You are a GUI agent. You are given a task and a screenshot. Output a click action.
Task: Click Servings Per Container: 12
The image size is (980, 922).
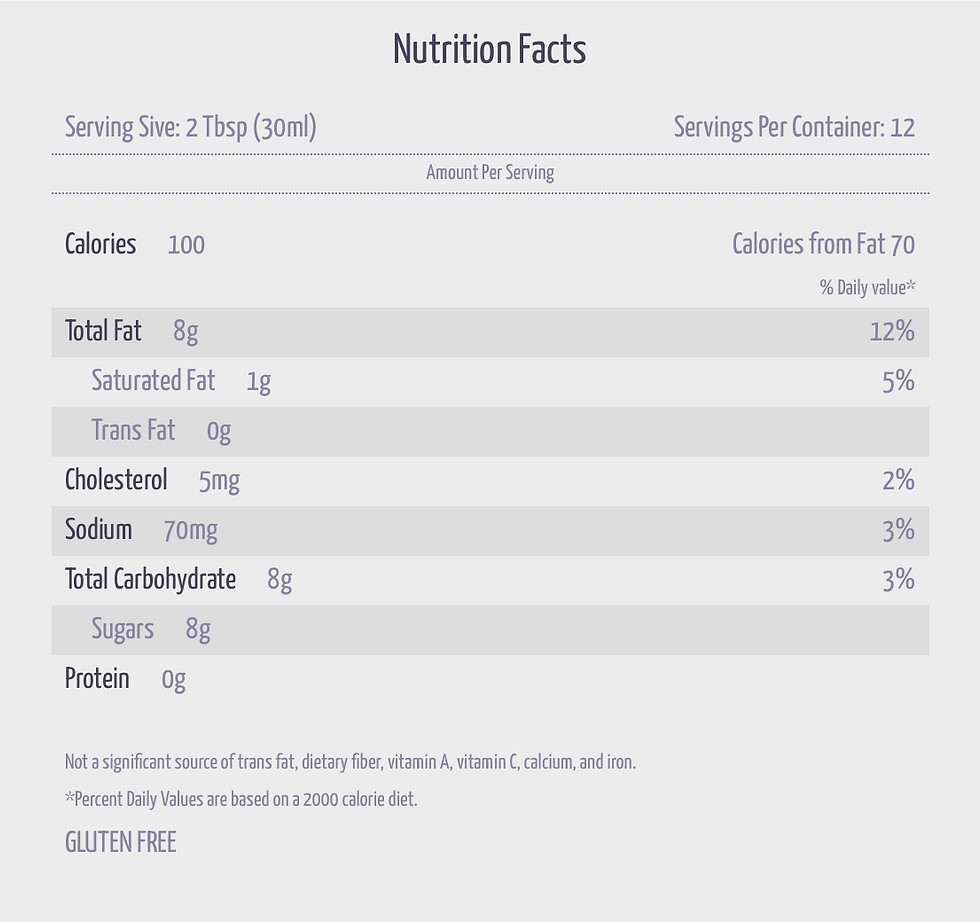(x=794, y=127)
